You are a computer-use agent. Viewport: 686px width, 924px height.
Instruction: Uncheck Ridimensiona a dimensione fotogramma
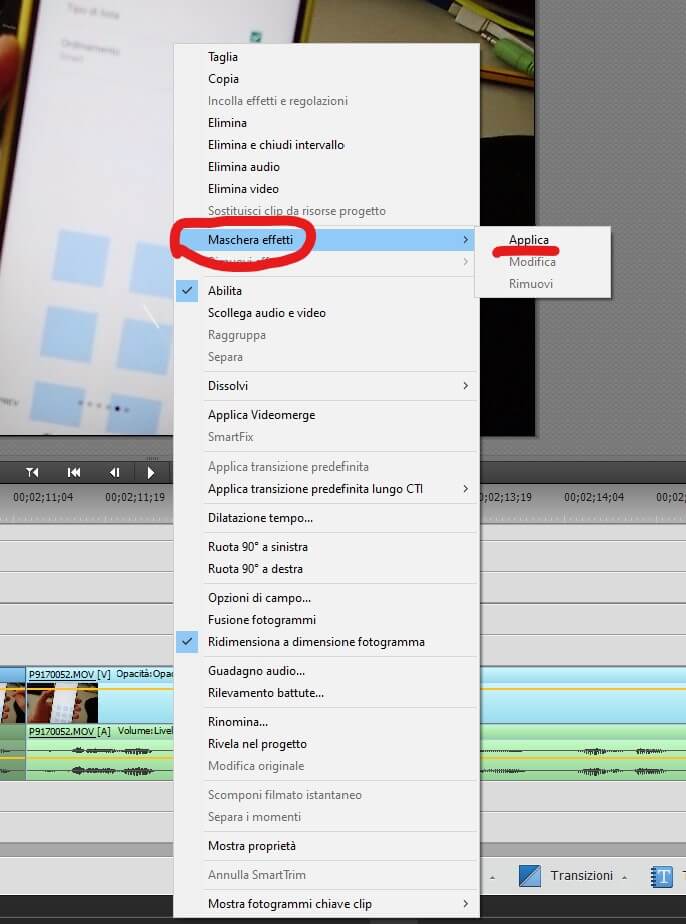pyautogui.click(x=315, y=642)
